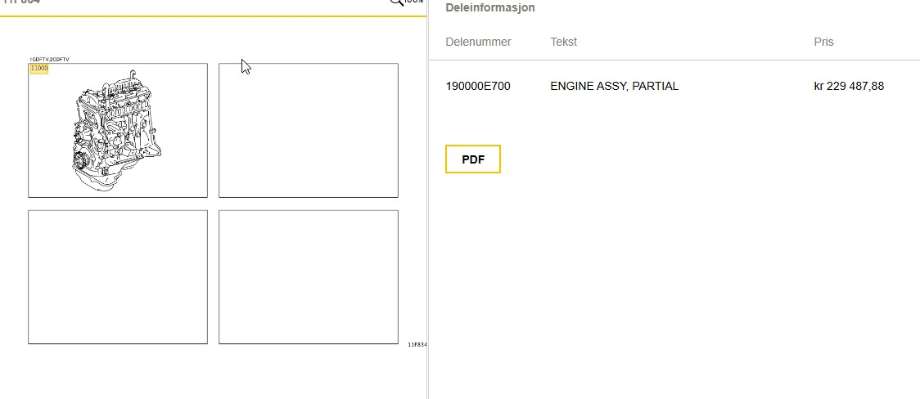The image size is (920, 399).
Task: Click the ENGINE ASSY, PARTIAL text
Action: click(x=614, y=86)
